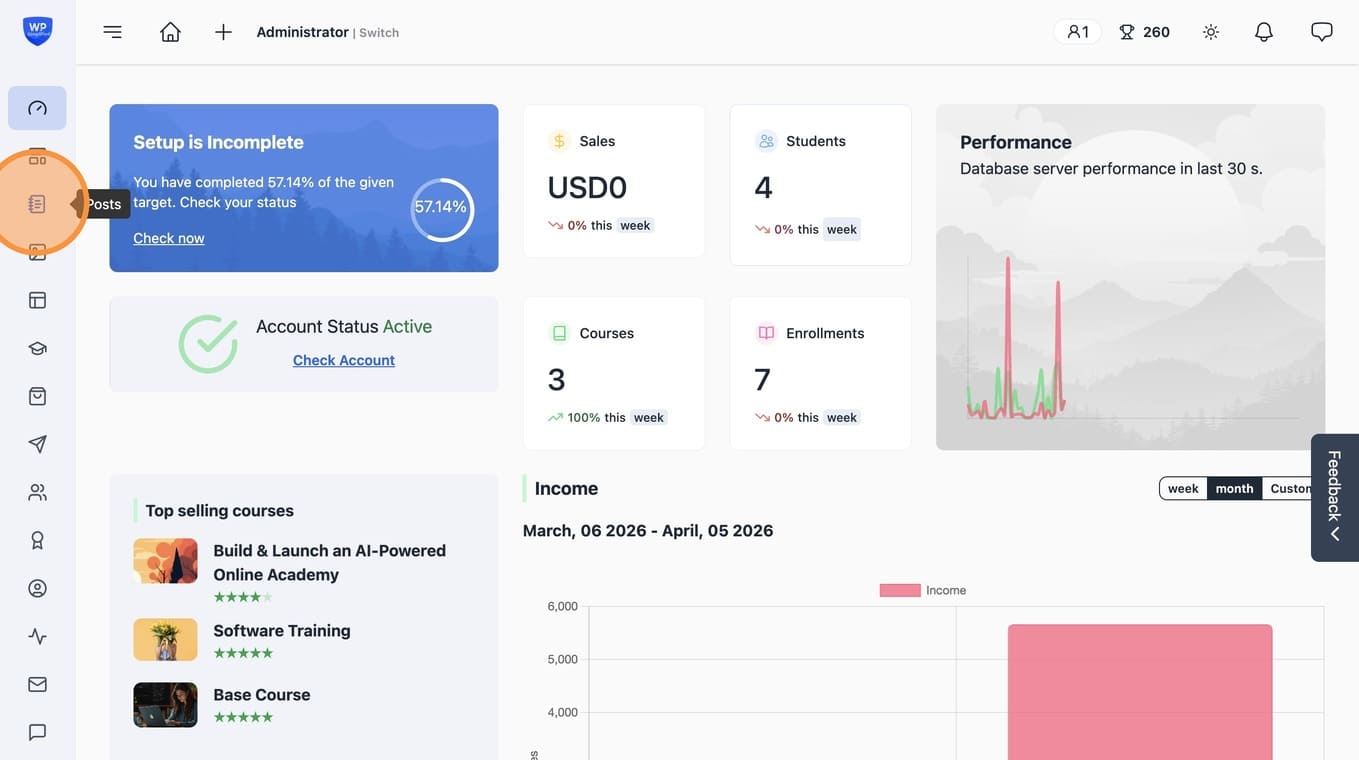The width and height of the screenshot is (1359, 760).
Task: Click the Enrollments count "7"
Action: pos(763,379)
